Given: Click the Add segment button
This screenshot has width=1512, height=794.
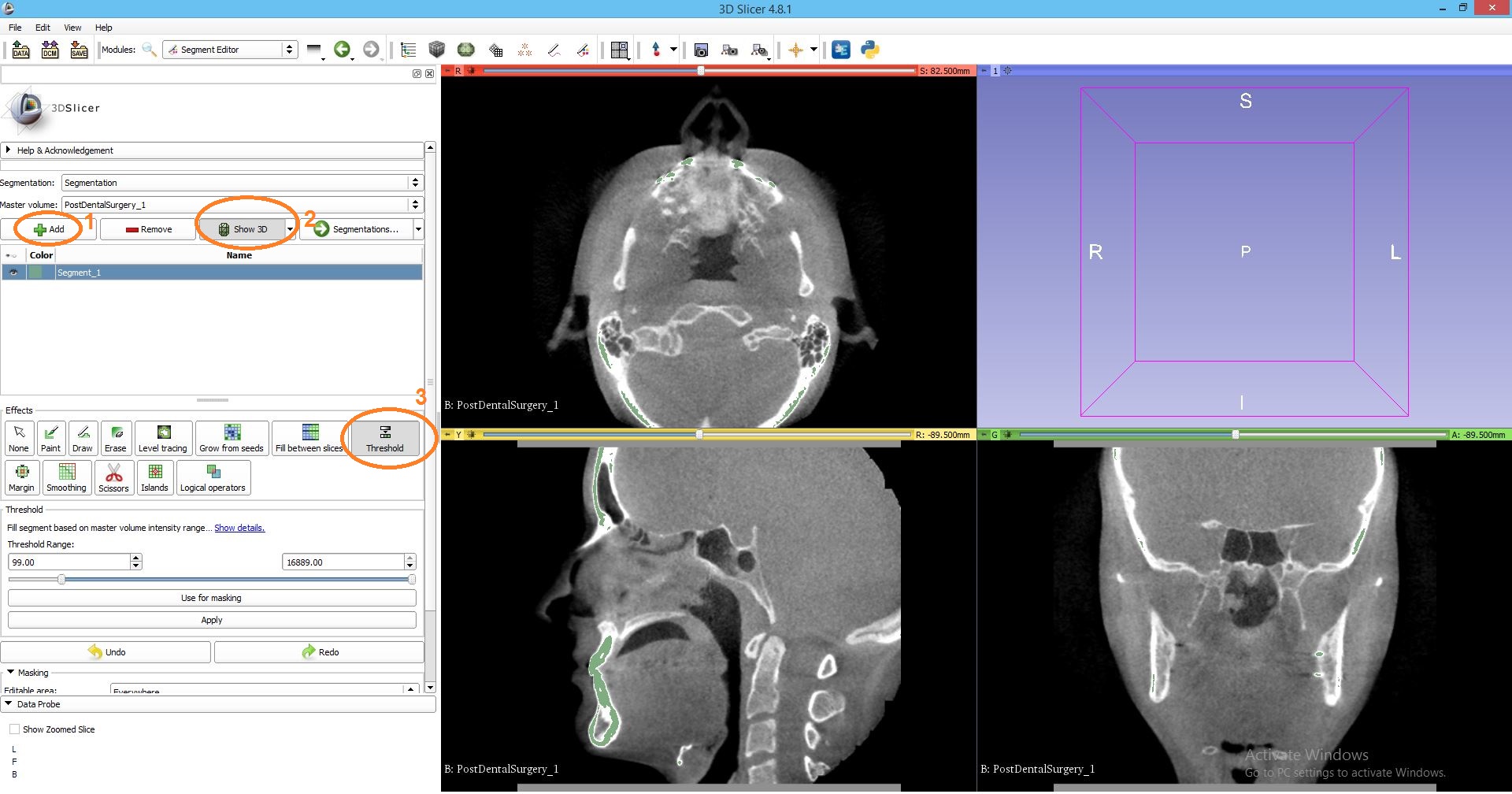Looking at the screenshot, I should click(x=49, y=229).
